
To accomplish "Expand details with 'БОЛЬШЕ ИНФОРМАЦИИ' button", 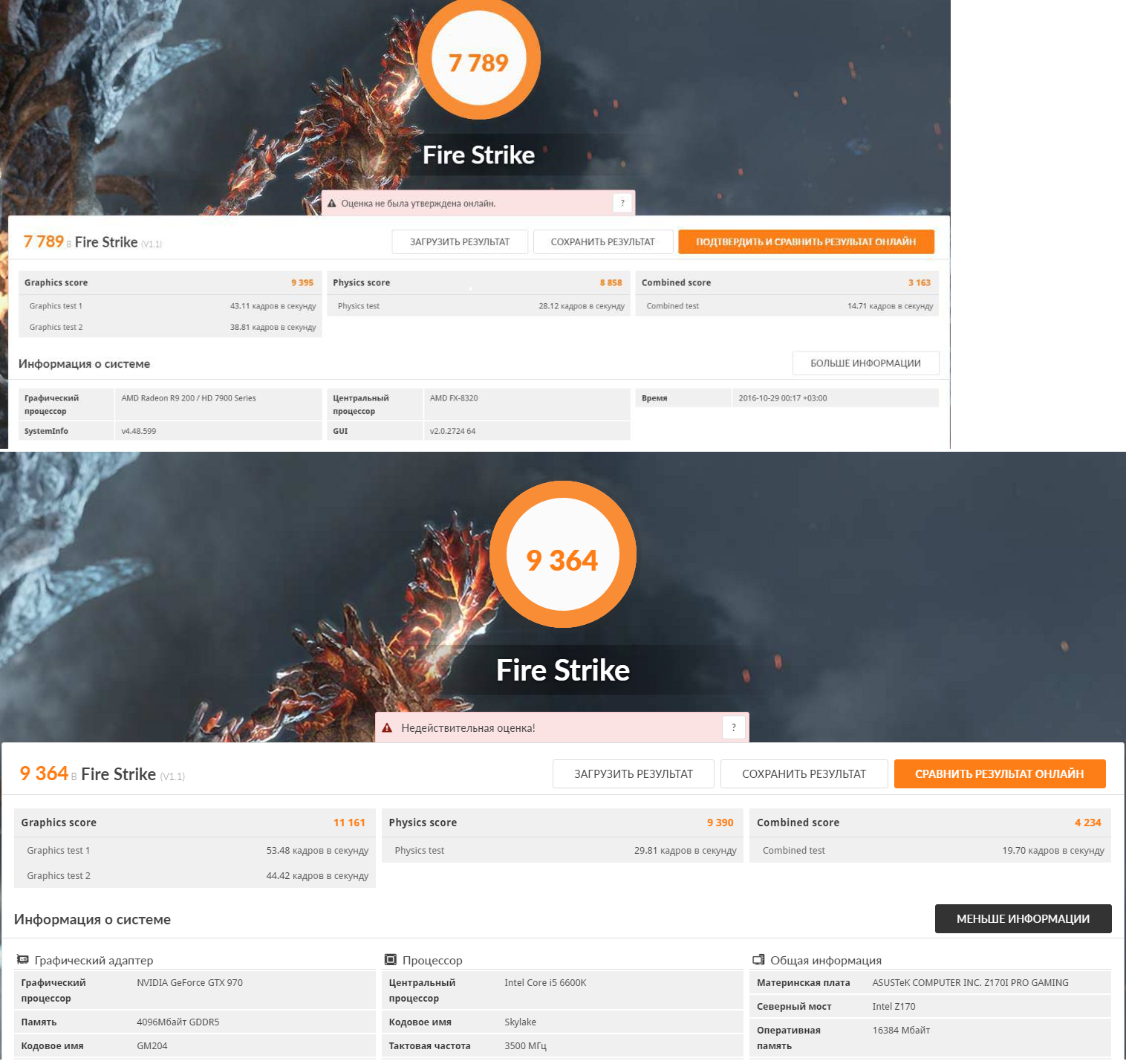I will coord(865,363).
